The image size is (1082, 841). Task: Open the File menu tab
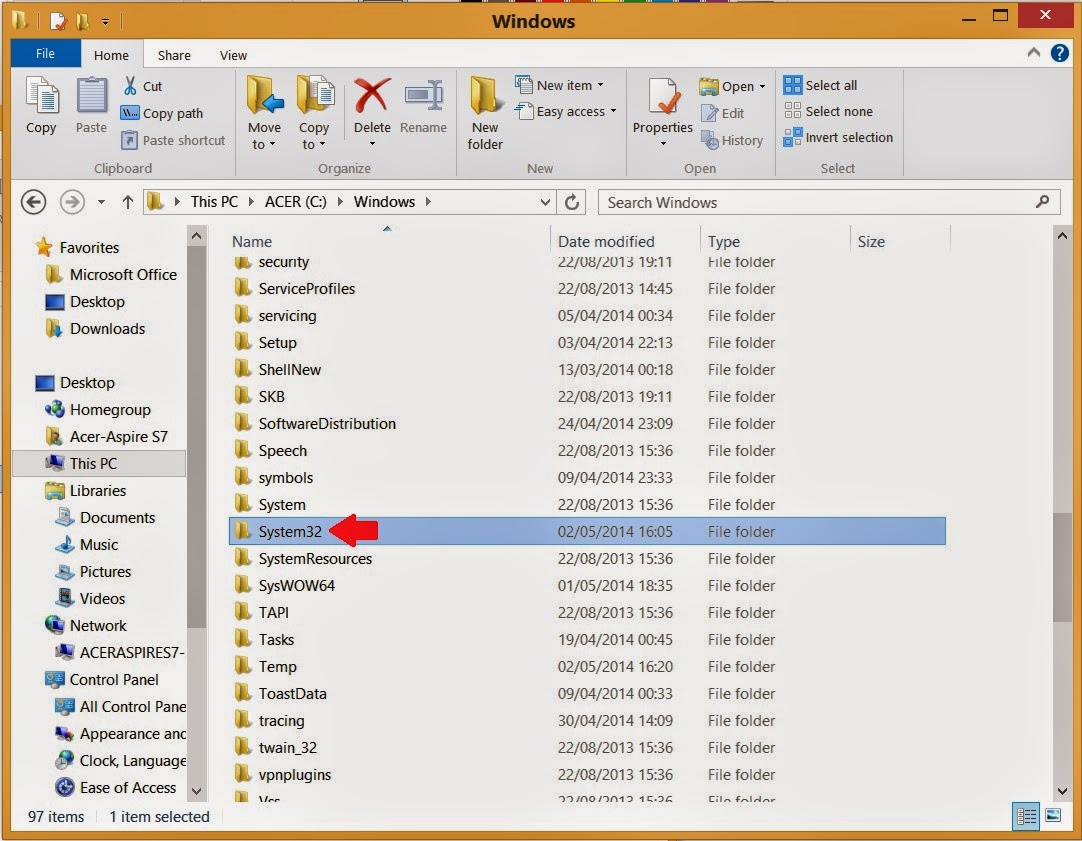(46, 54)
